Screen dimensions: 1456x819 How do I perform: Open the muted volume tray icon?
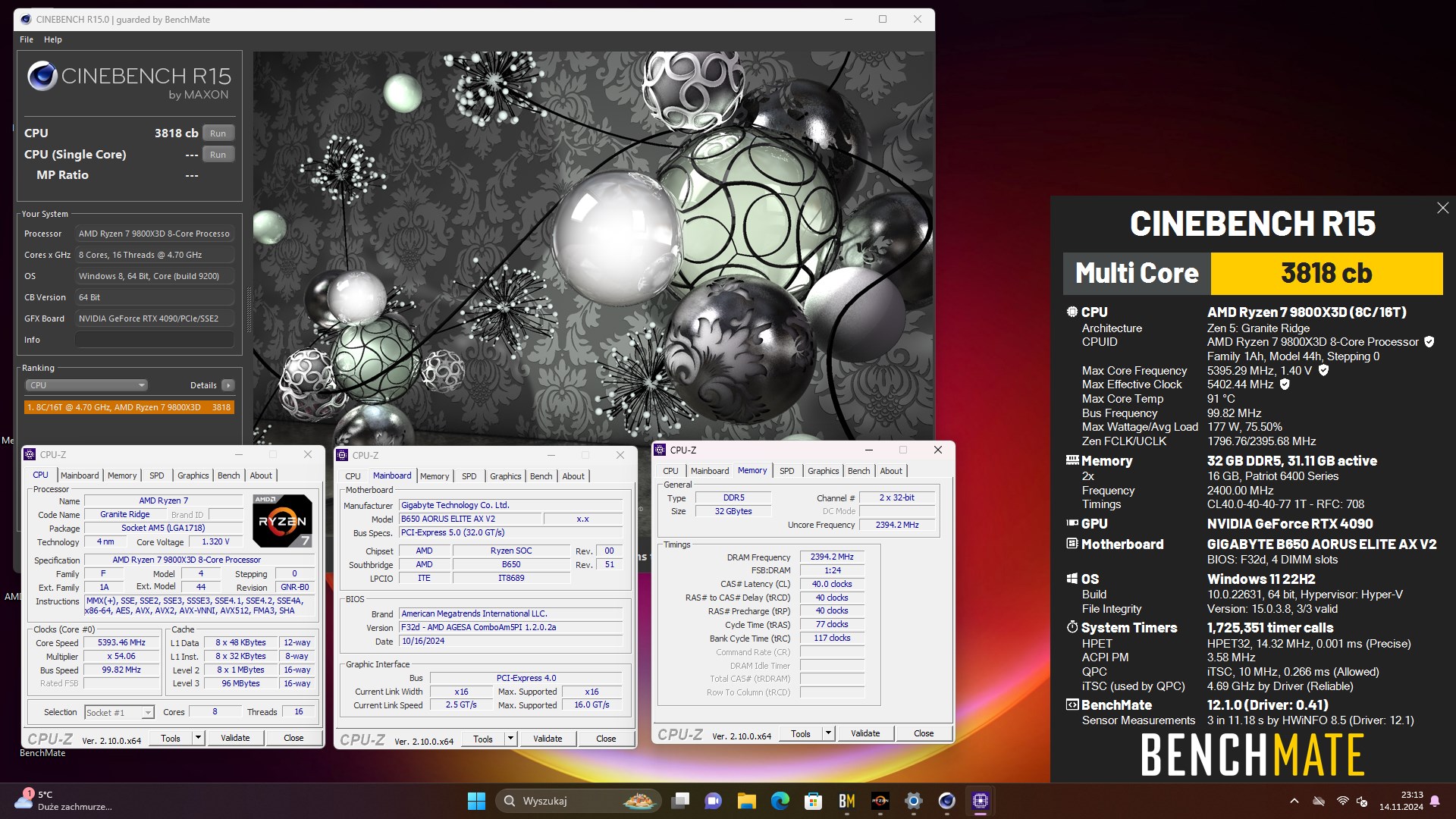click(1362, 801)
